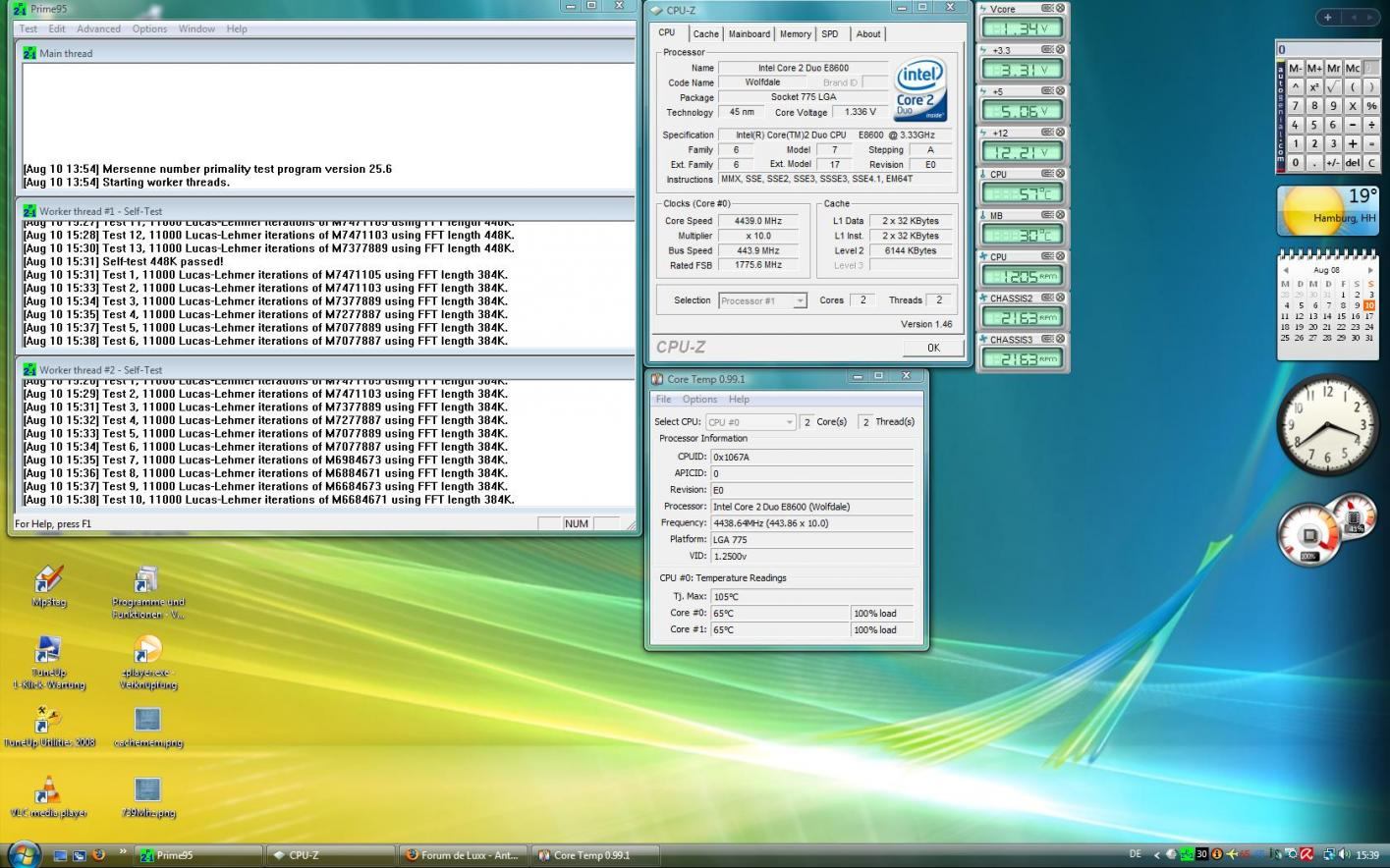
Task: Close the Vcore sensor gadget
Action: pos(1060,8)
